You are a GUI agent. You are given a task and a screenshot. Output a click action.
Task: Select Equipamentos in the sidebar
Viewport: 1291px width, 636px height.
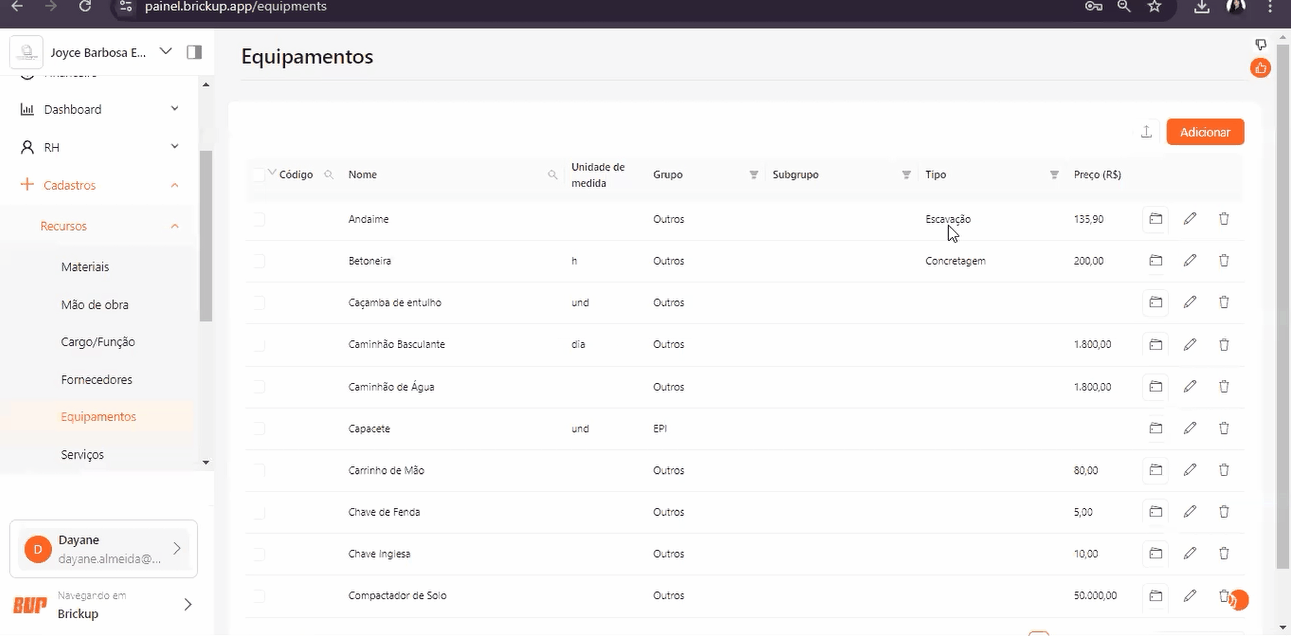click(x=98, y=417)
